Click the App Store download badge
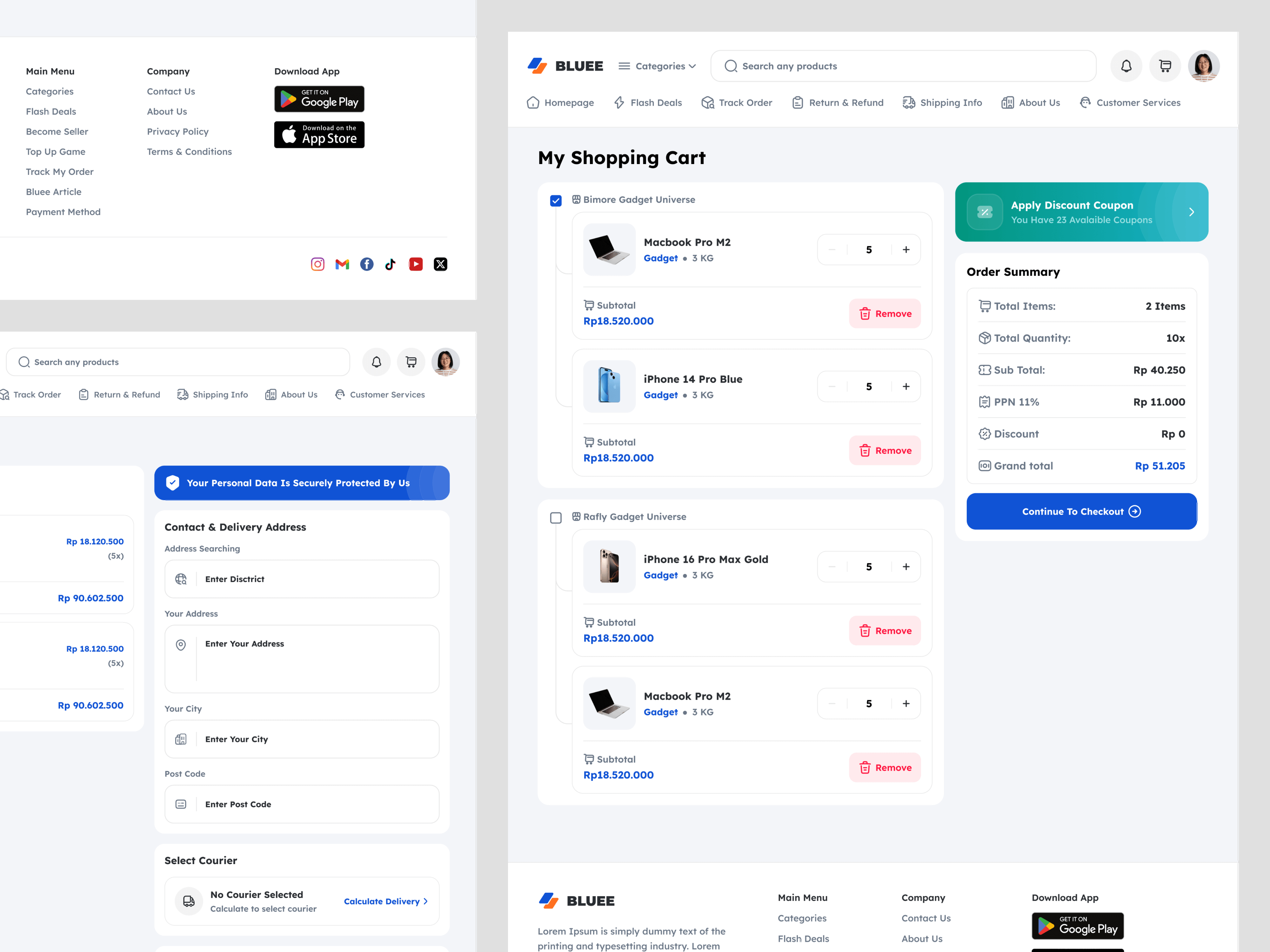1270x952 pixels. coord(319,135)
